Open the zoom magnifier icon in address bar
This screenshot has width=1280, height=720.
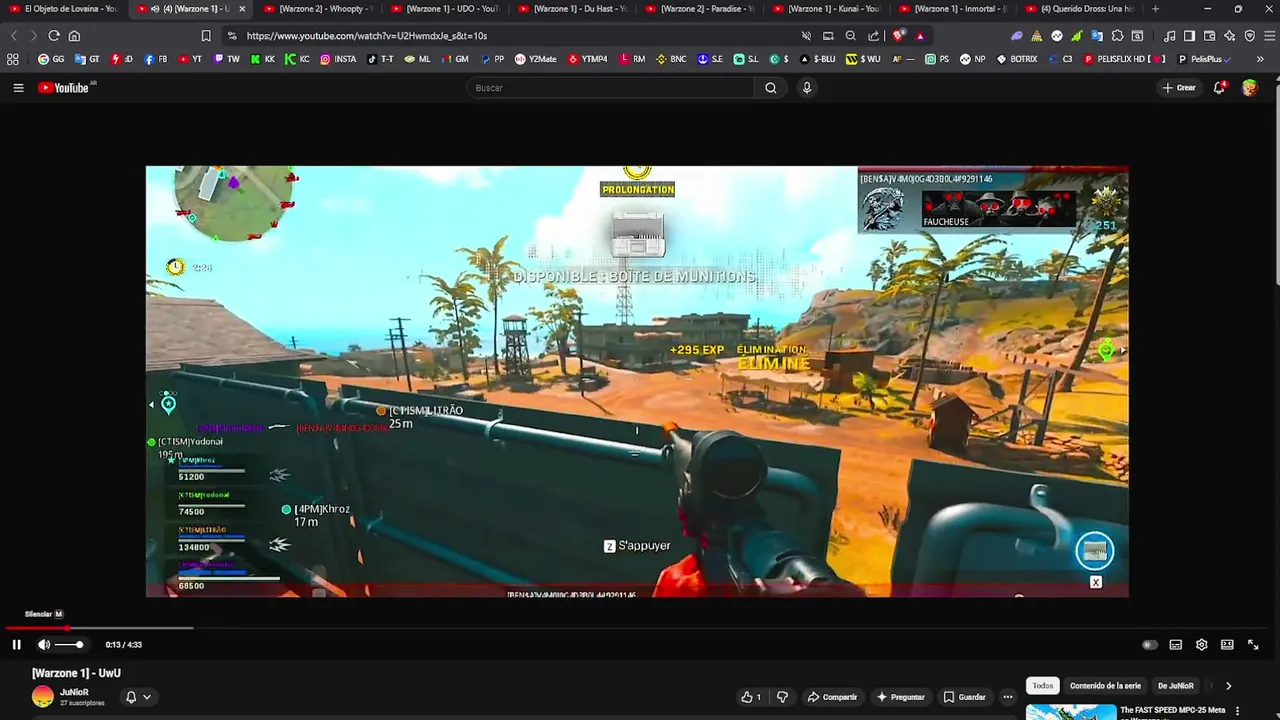pos(851,36)
